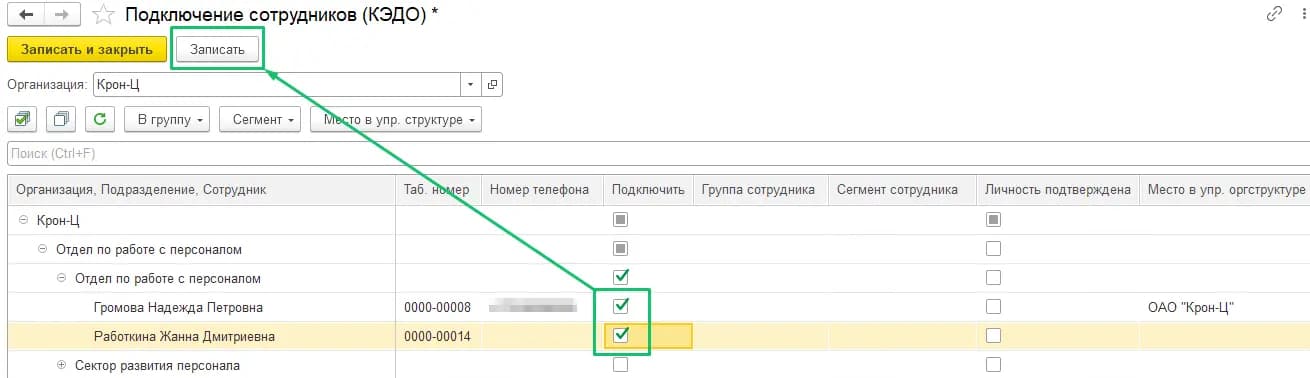Click the Номер телефона column header
This screenshot has width=1310, height=378.
[x=542, y=190]
